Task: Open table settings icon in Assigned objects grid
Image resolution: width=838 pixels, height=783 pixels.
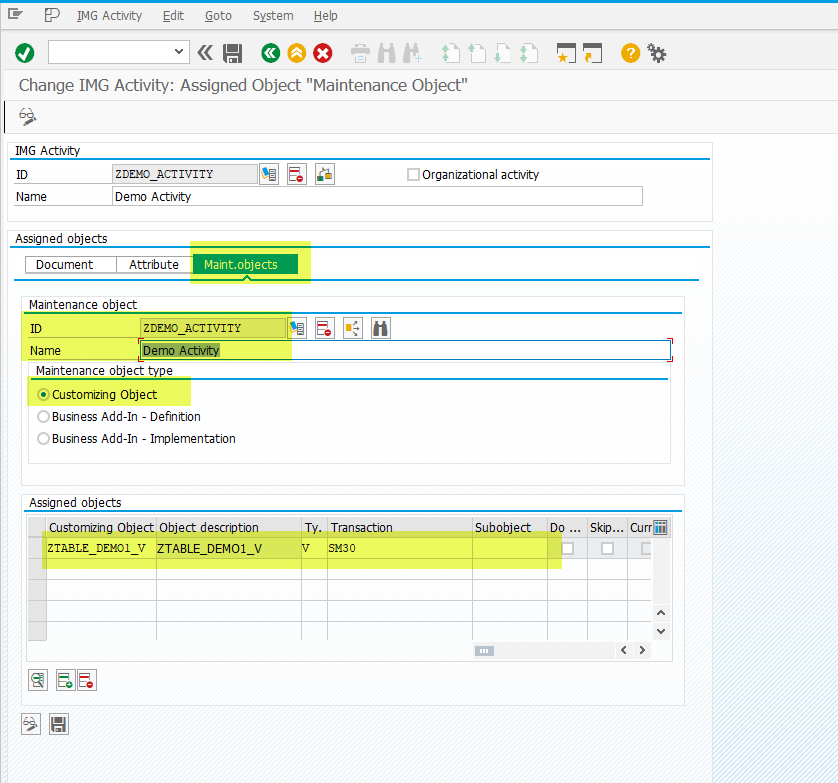Action: point(661,528)
